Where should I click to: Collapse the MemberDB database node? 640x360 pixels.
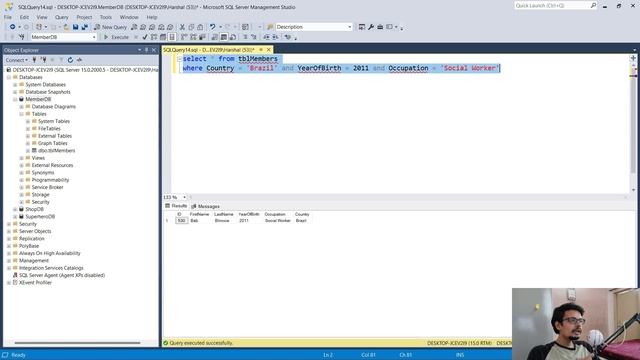pos(15,99)
